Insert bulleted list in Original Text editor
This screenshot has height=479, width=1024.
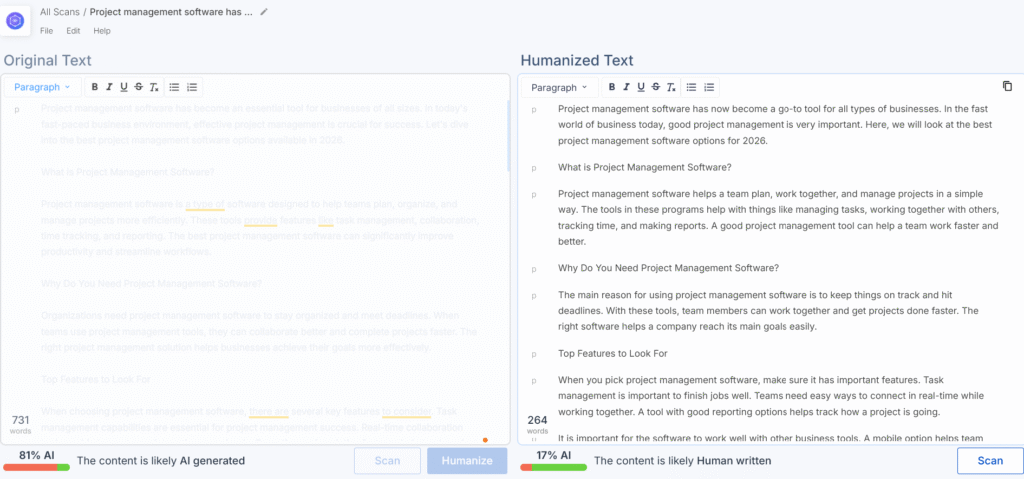174,87
